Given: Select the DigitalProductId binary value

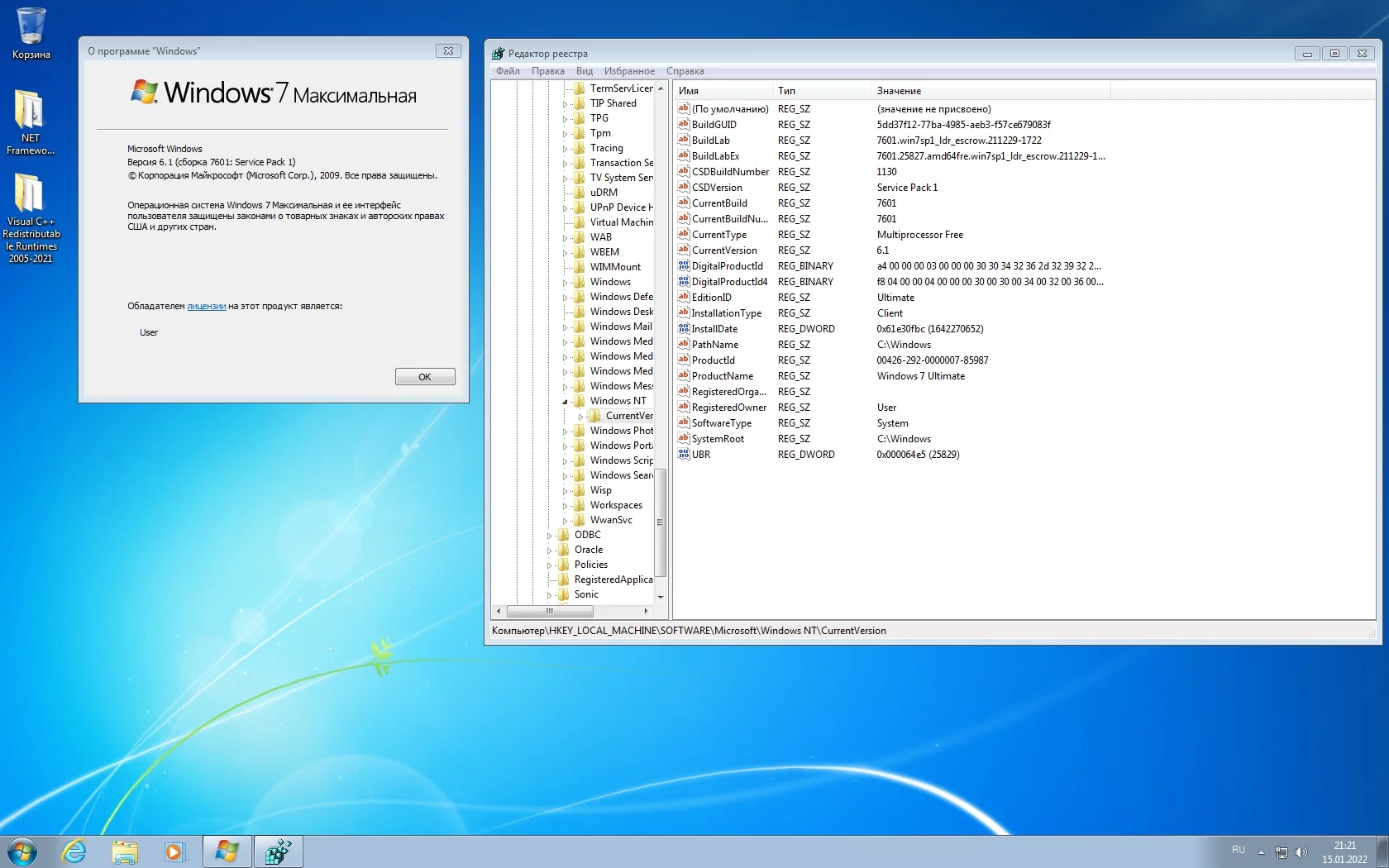Looking at the screenshot, I should (727, 266).
